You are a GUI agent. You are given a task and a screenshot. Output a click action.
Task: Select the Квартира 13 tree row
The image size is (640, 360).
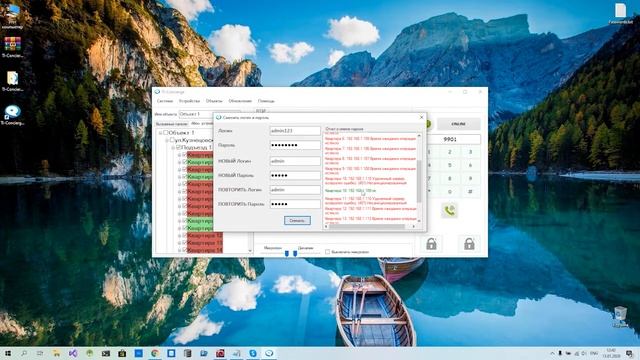click(205, 243)
